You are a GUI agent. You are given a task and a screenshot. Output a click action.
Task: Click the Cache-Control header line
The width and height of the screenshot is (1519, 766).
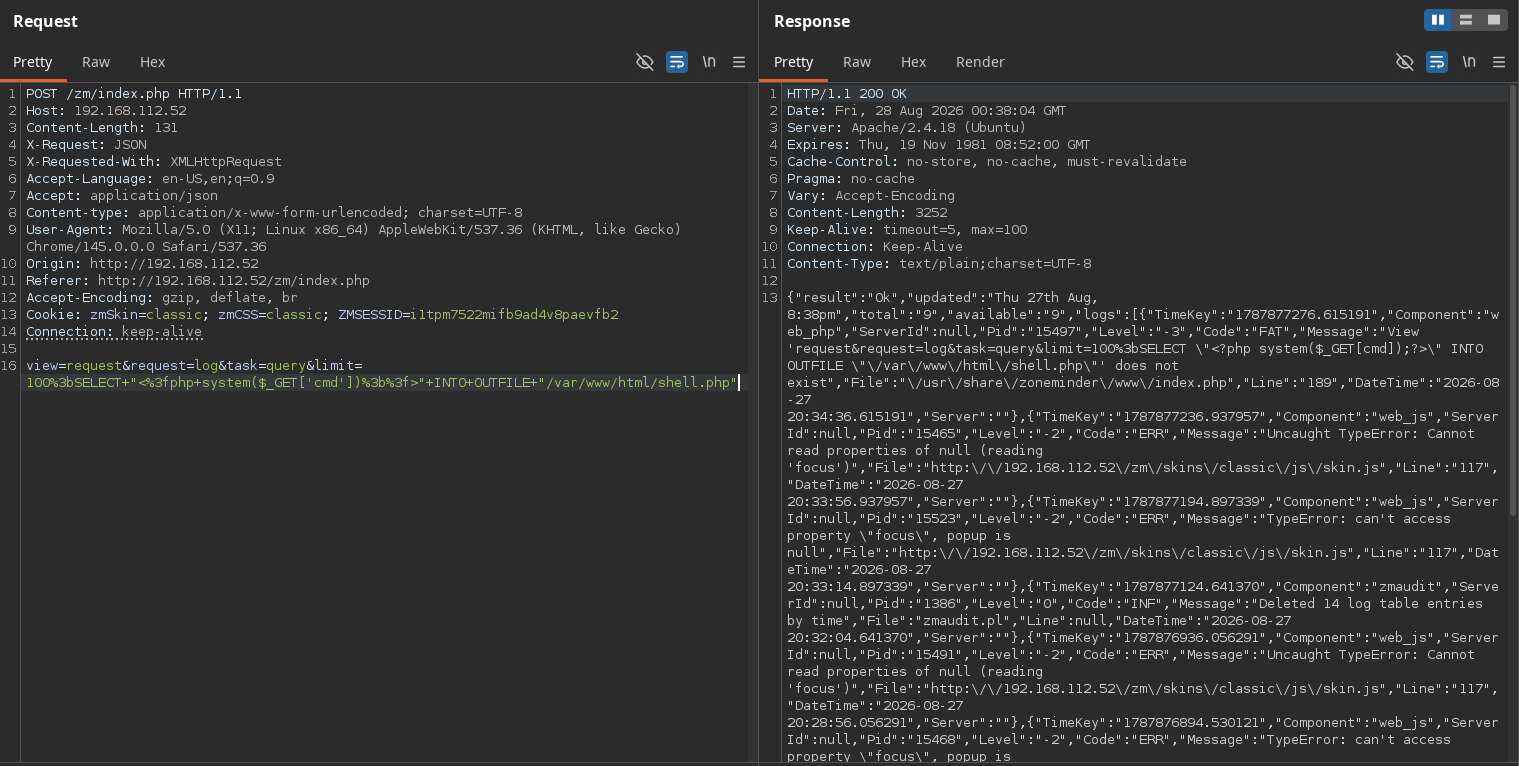987,162
